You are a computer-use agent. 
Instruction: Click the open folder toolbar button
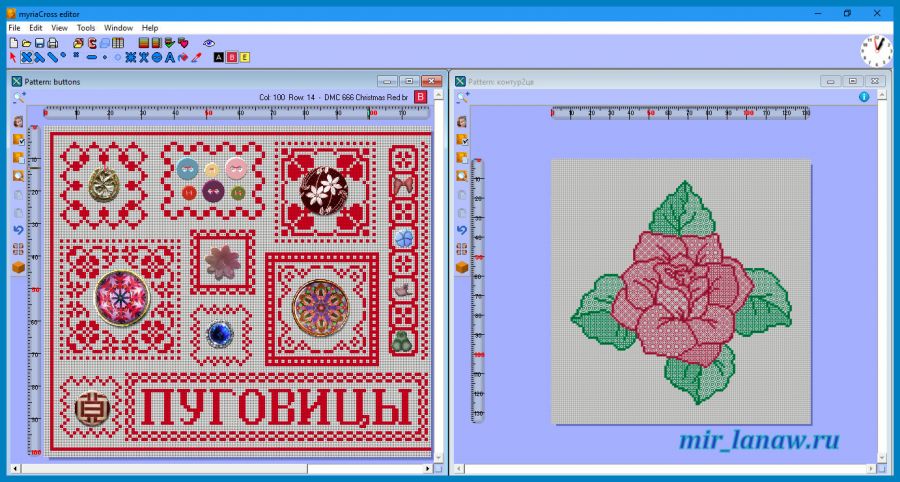(26, 44)
